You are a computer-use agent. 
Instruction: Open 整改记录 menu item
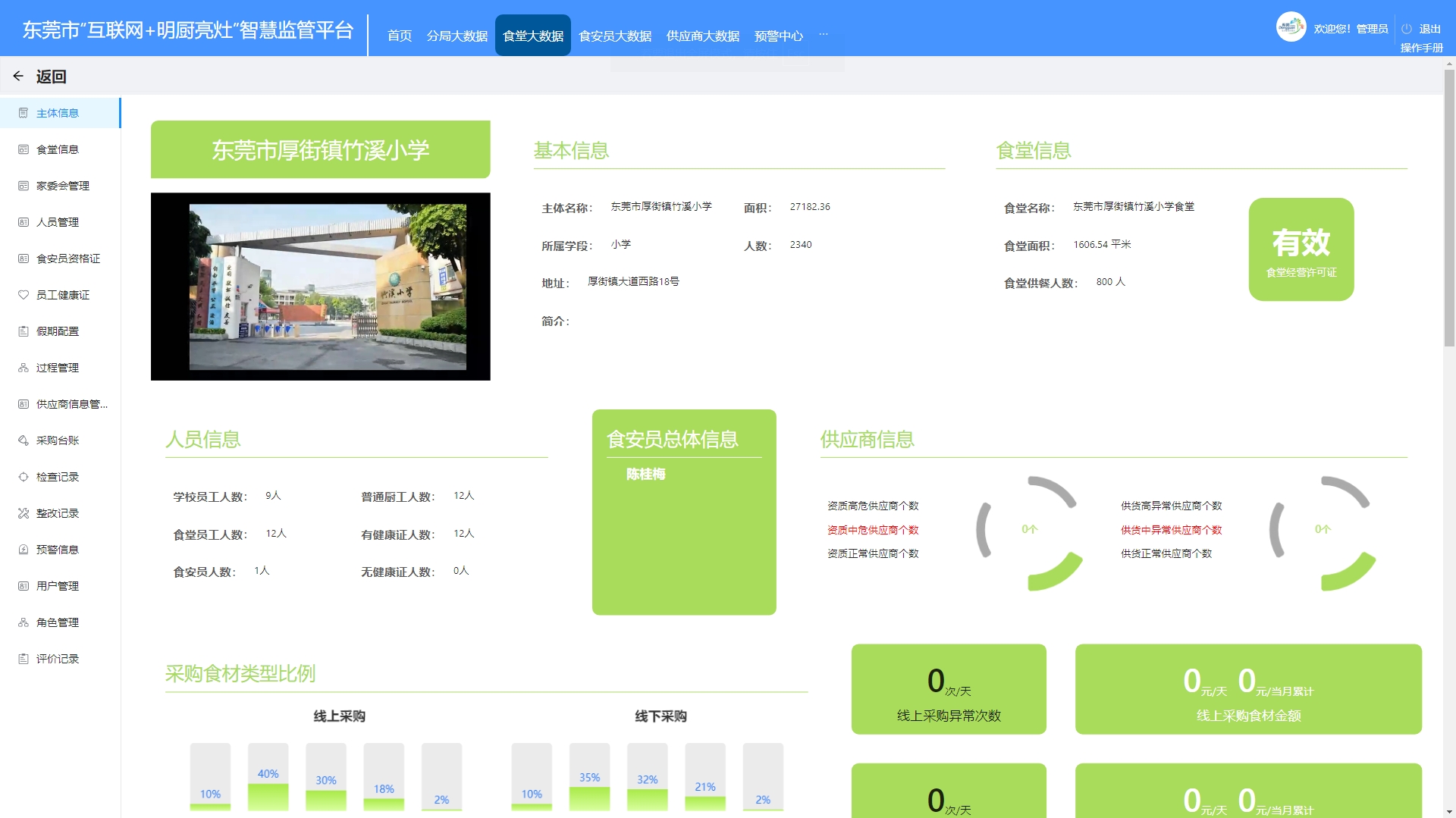60,513
